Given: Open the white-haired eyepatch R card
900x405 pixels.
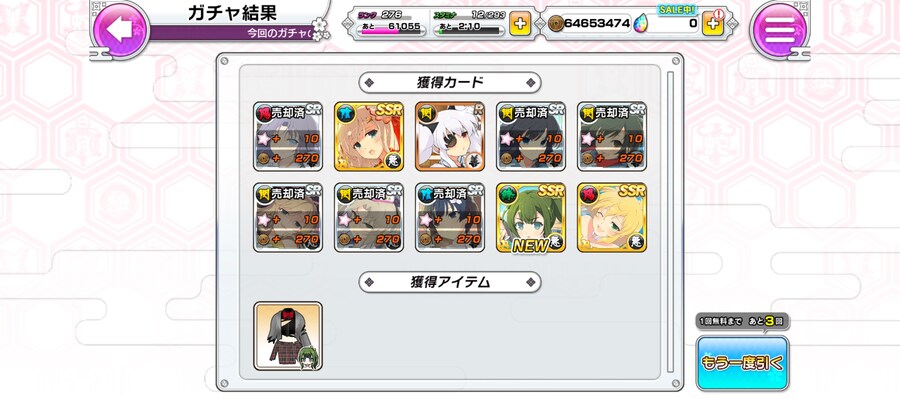Looking at the screenshot, I should point(450,137).
